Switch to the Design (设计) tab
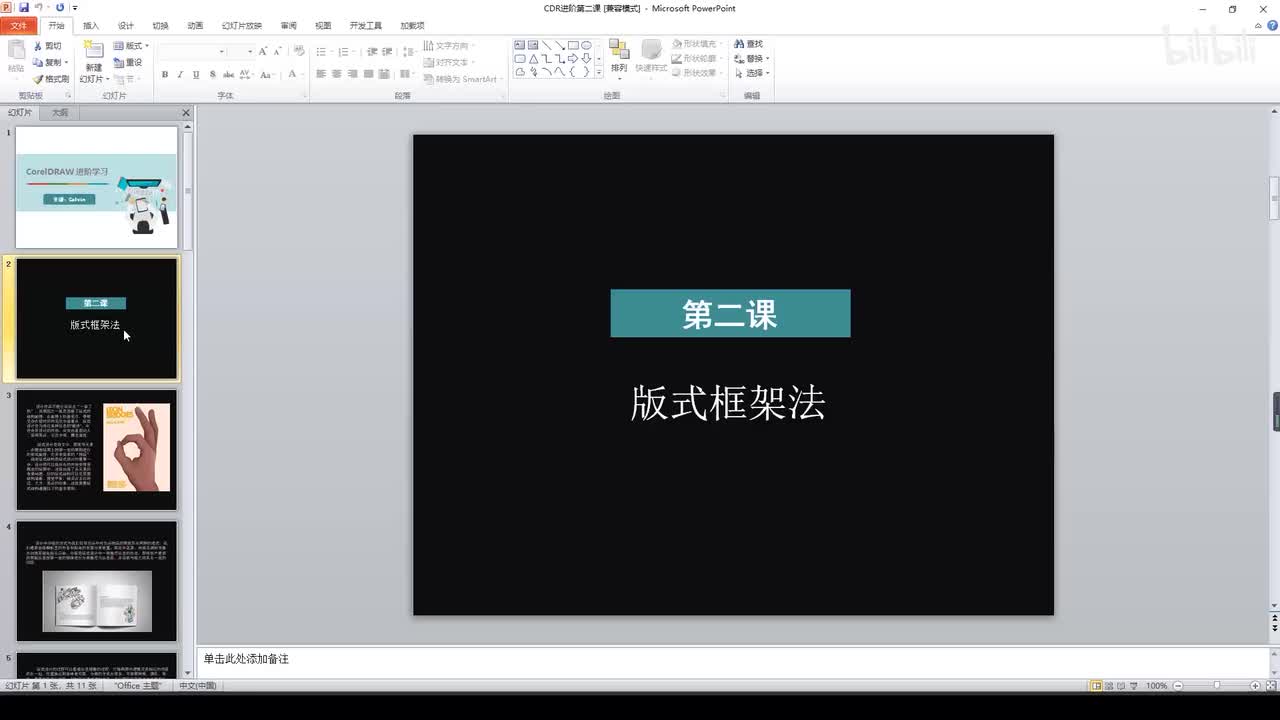 (126, 26)
